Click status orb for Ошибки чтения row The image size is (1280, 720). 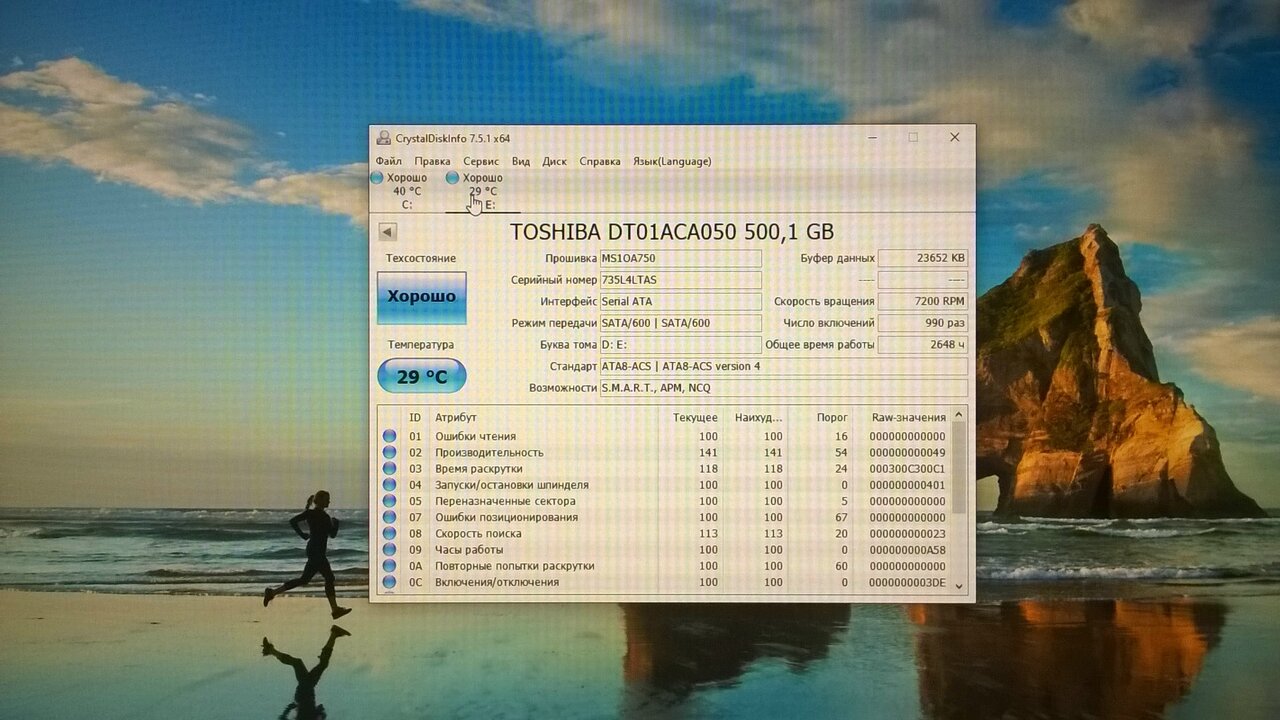[389, 436]
